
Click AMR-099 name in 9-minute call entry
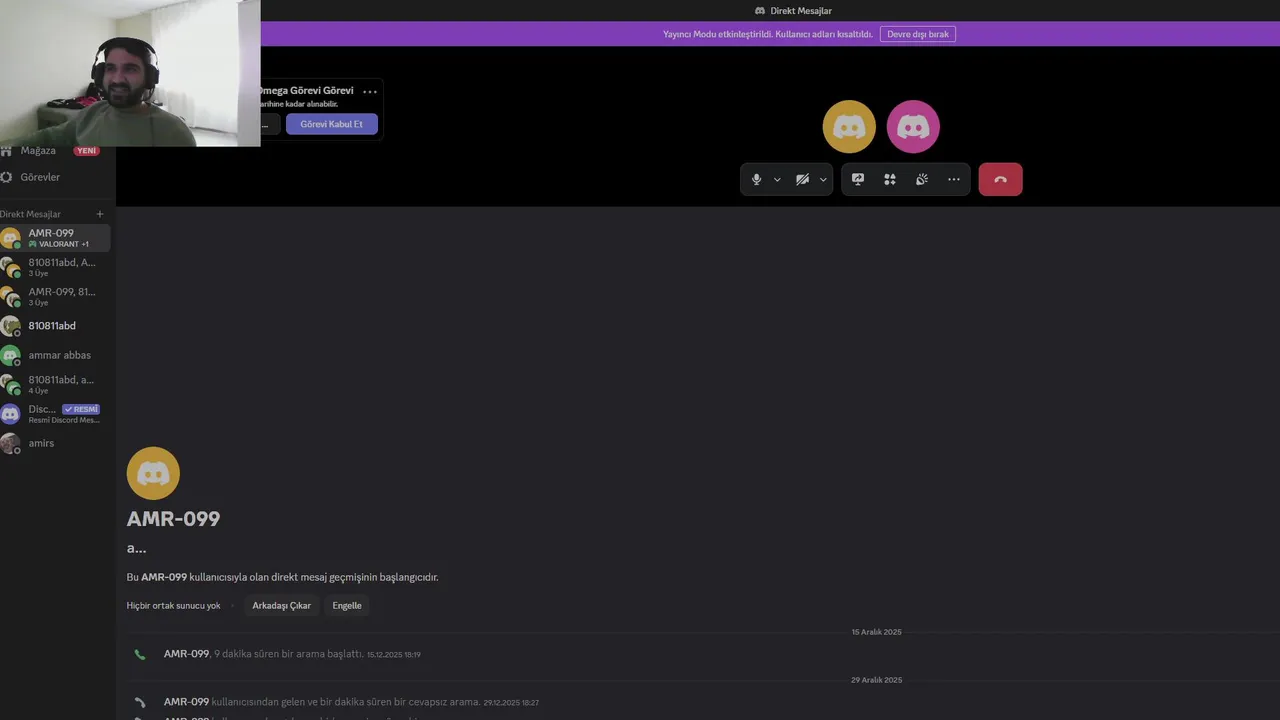(186, 654)
